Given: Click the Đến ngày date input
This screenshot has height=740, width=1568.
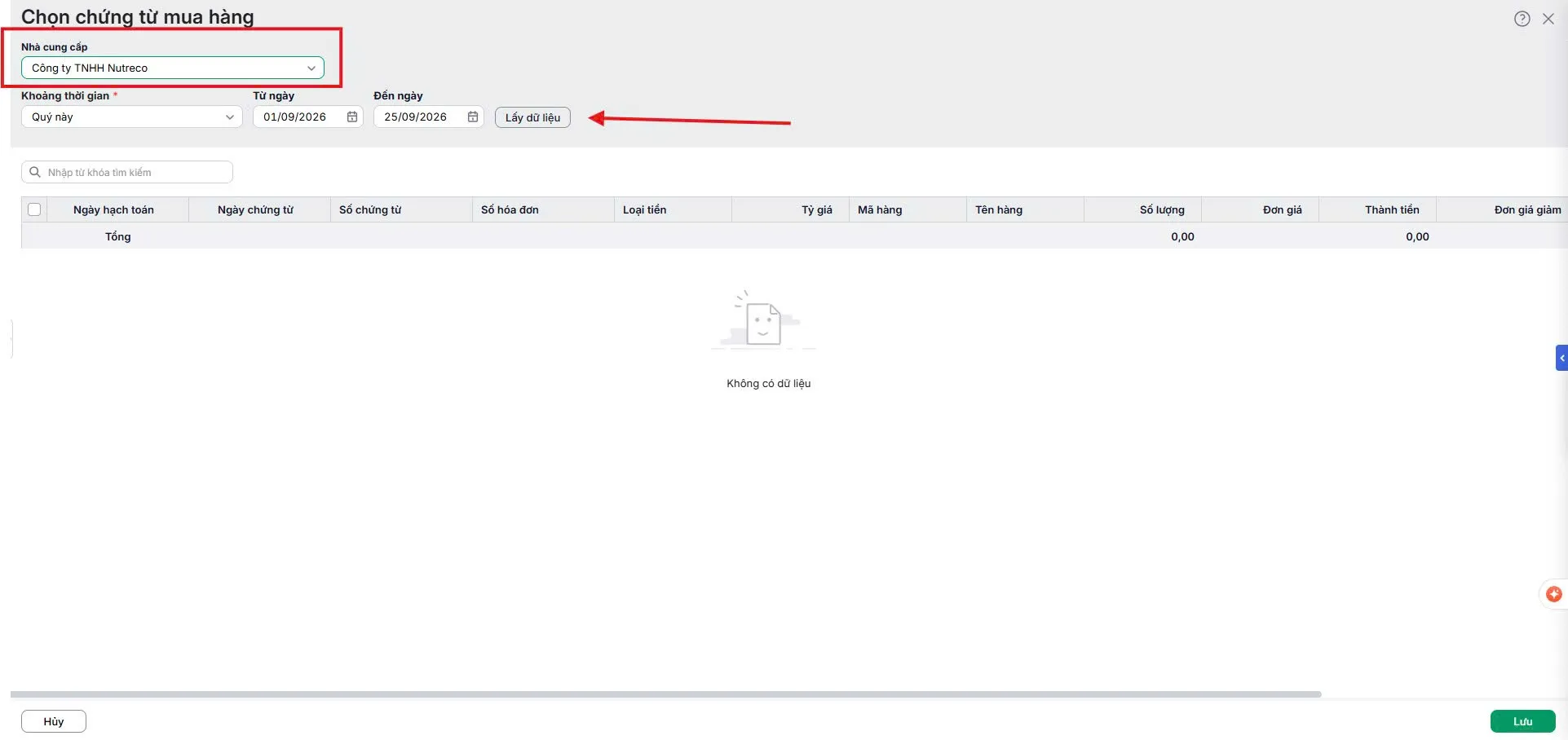Looking at the screenshot, I should pyautogui.click(x=429, y=117).
